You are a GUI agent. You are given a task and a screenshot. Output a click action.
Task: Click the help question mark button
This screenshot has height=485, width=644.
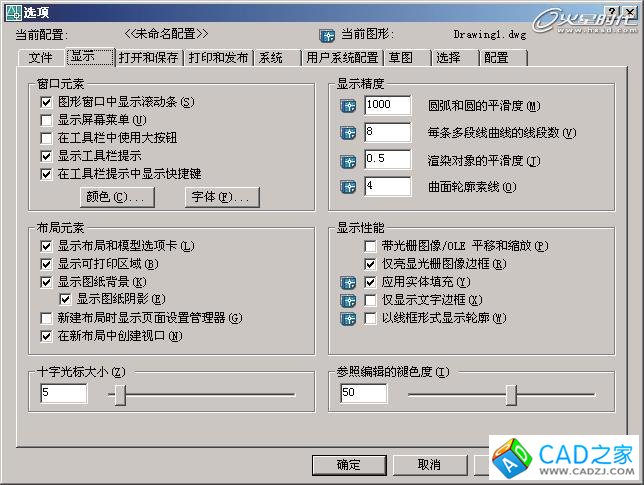pos(612,11)
